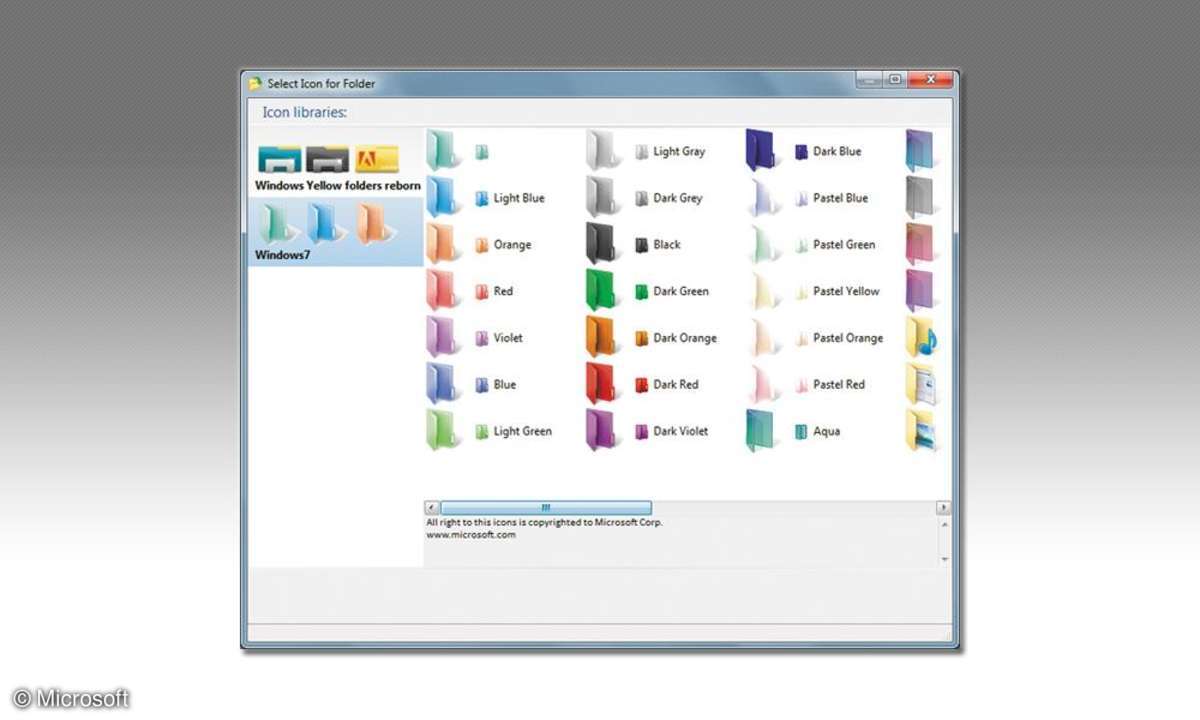Pick the yellow folder with music note
This screenshot has width=1200, height=720.
[921, 338]
